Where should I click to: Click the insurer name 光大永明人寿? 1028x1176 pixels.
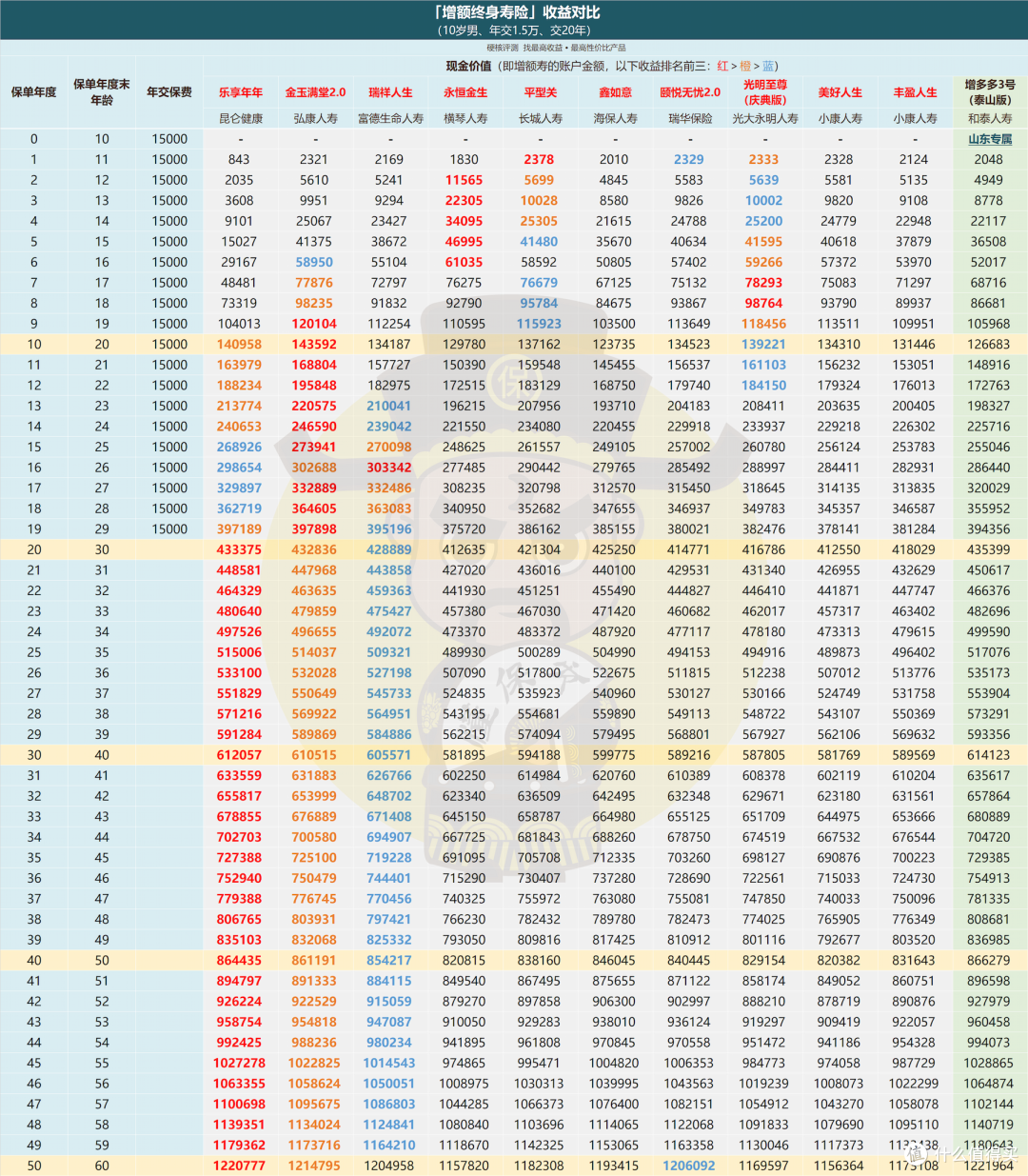(x=765, y=119)
